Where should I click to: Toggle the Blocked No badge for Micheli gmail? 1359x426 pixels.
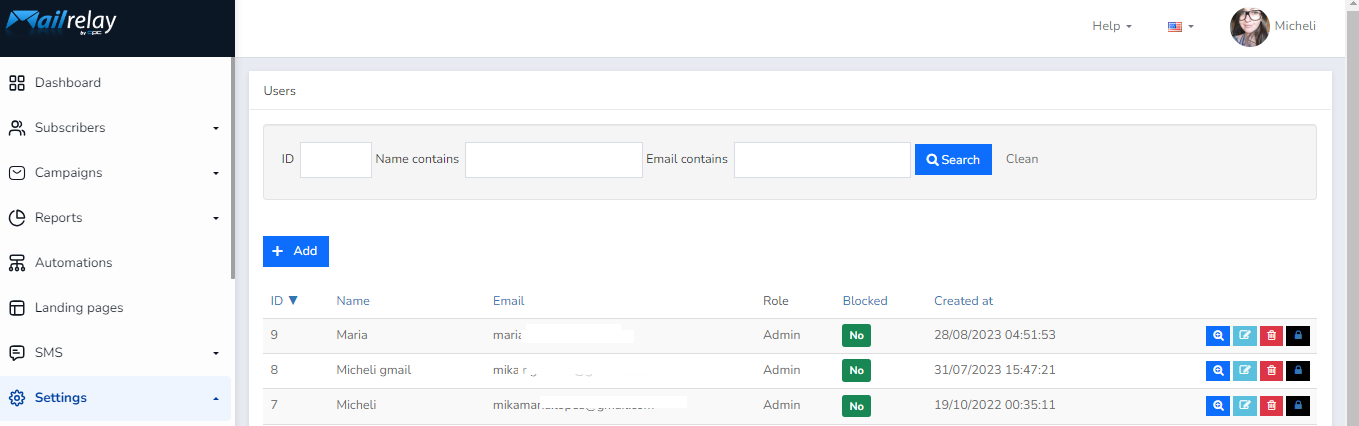click(x=856, y=371)
